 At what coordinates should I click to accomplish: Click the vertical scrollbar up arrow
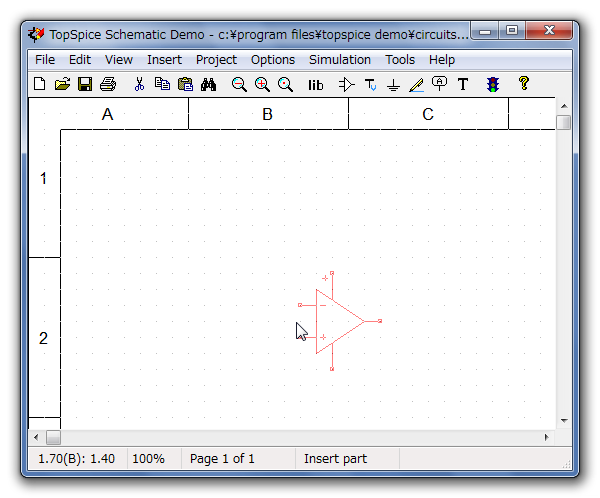564,106
